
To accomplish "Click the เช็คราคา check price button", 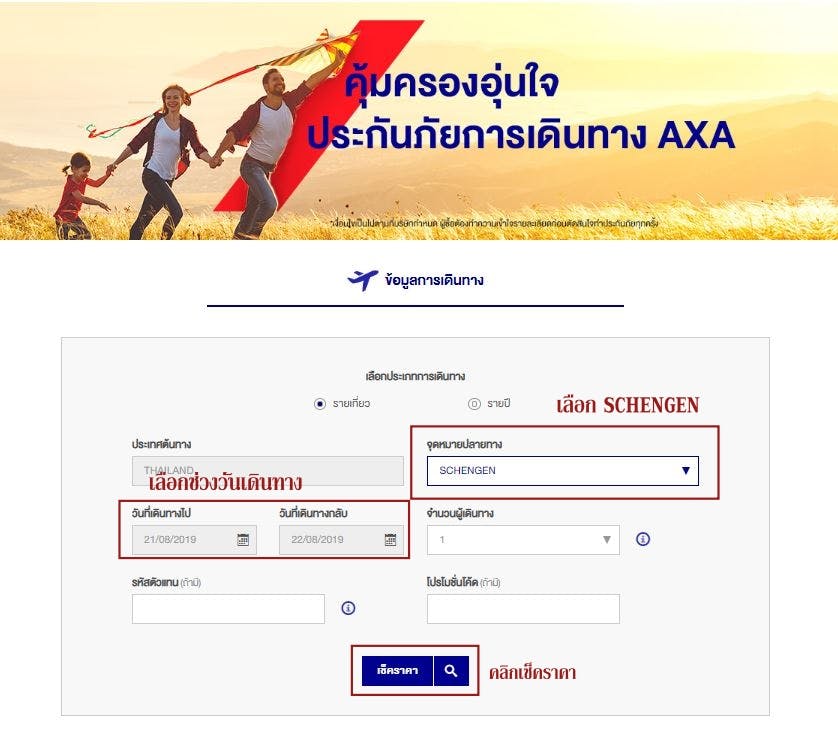I will (x=397, y=670).
